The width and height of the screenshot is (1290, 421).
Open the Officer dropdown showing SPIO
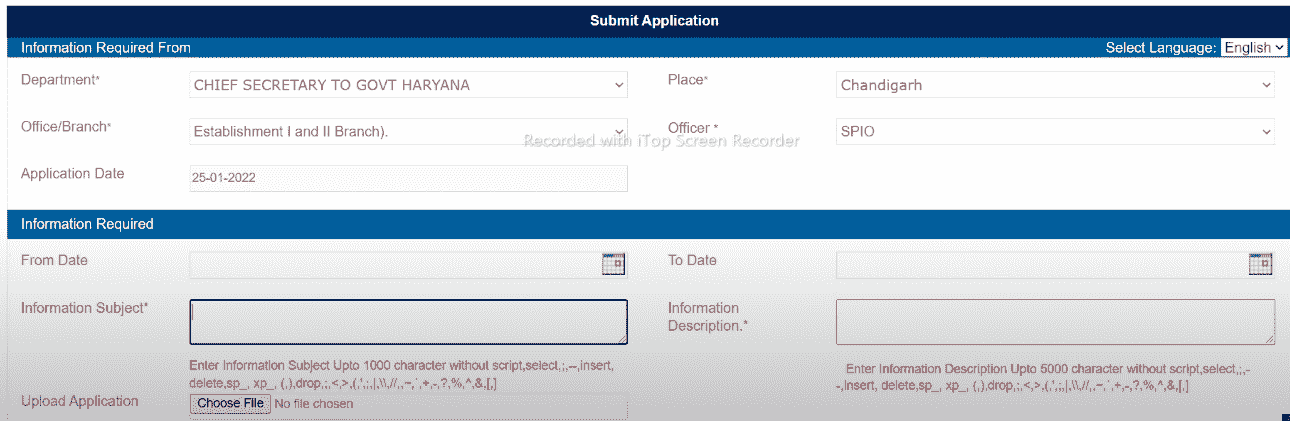(1055, 131)
